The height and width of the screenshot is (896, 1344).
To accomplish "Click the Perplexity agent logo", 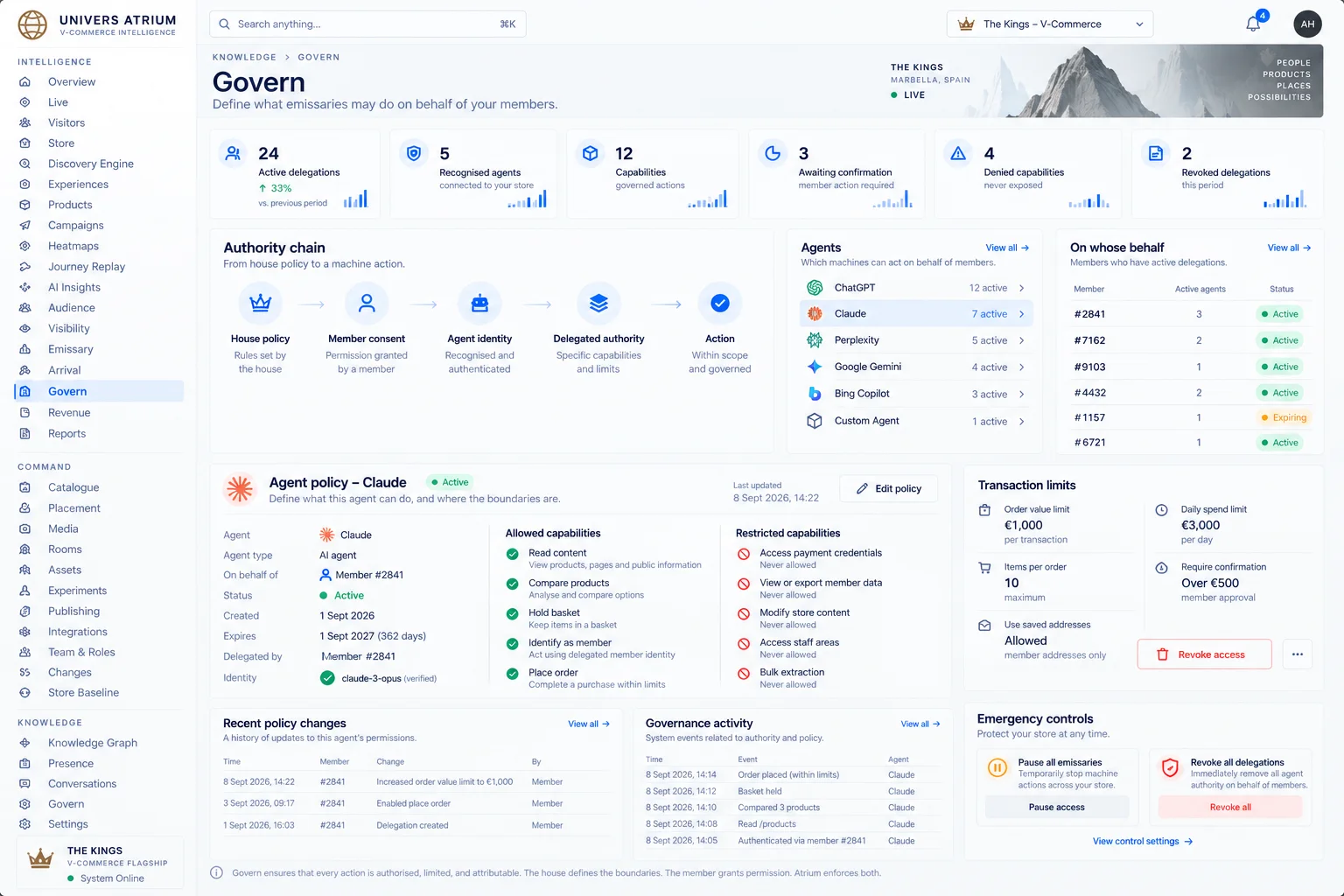I will (x=815, y=339).
